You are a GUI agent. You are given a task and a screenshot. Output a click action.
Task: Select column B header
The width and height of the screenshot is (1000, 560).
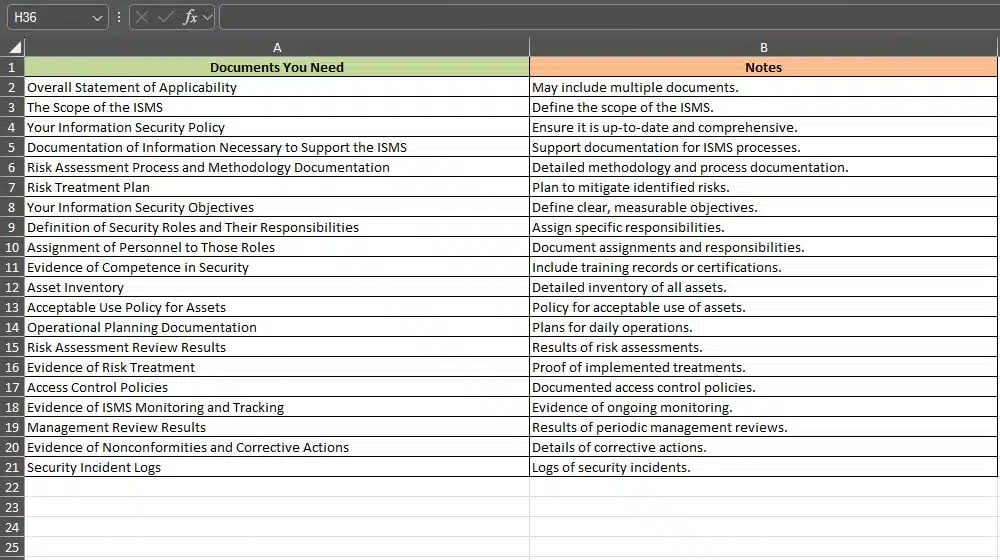pos(763,47)
